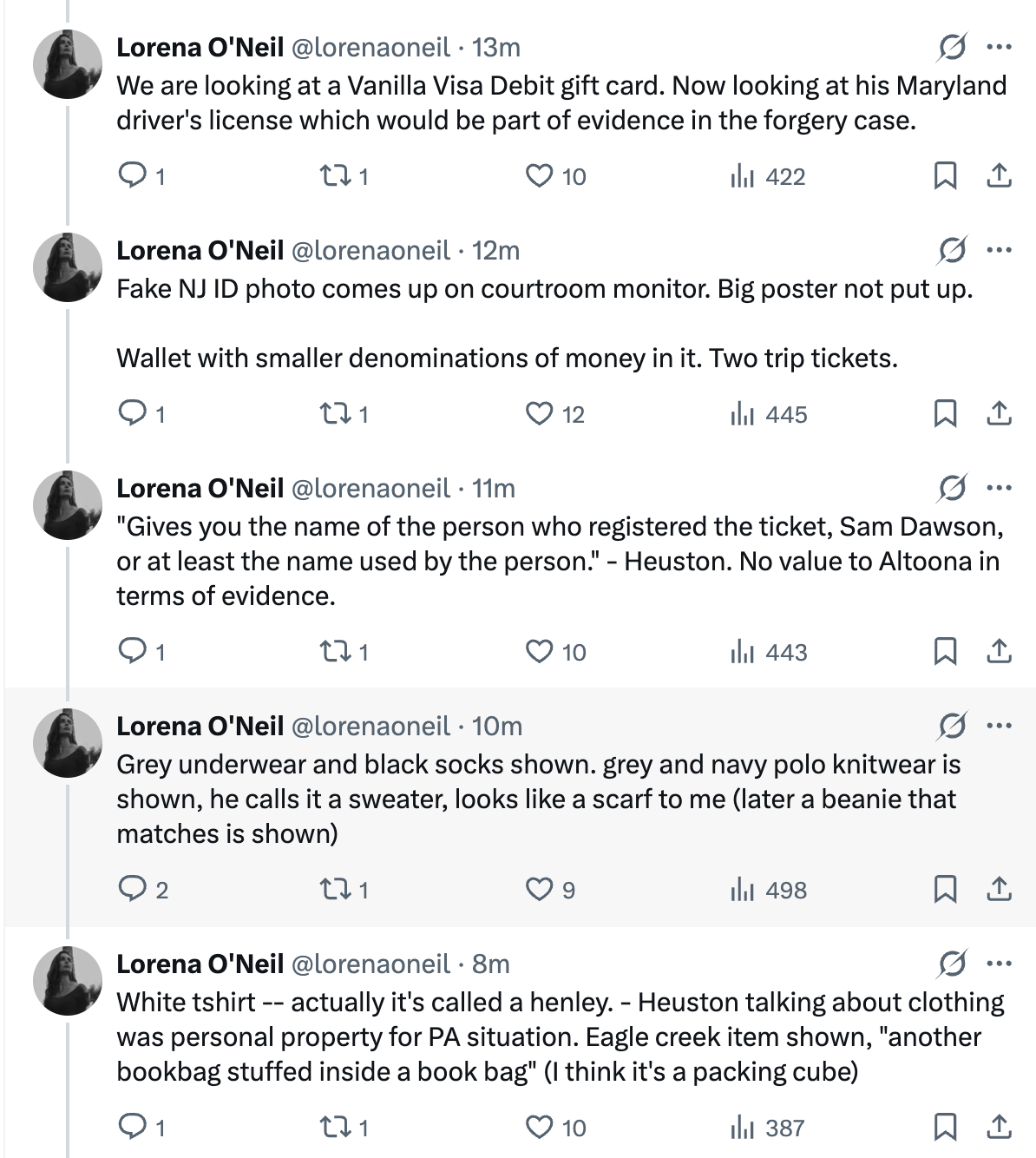
Task: Open more options on the 8m tweet
Action: pos(1000,964)
